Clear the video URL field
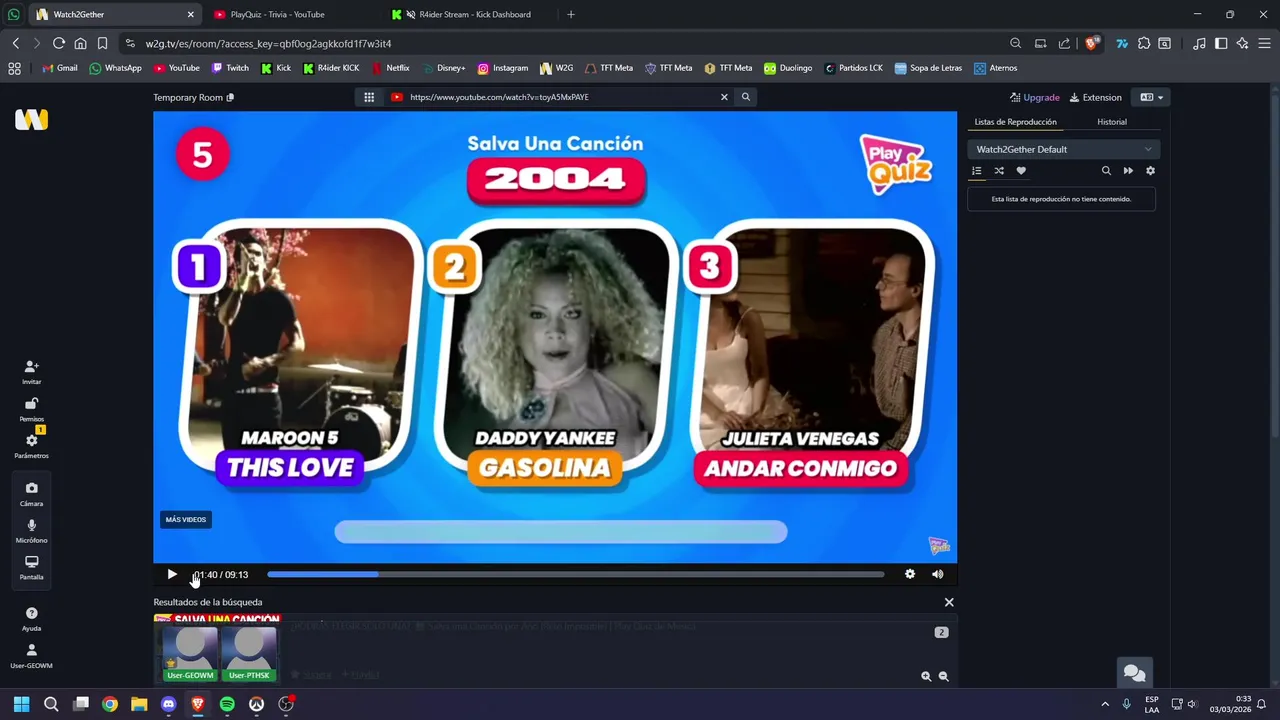 click(x=724, y=97)
